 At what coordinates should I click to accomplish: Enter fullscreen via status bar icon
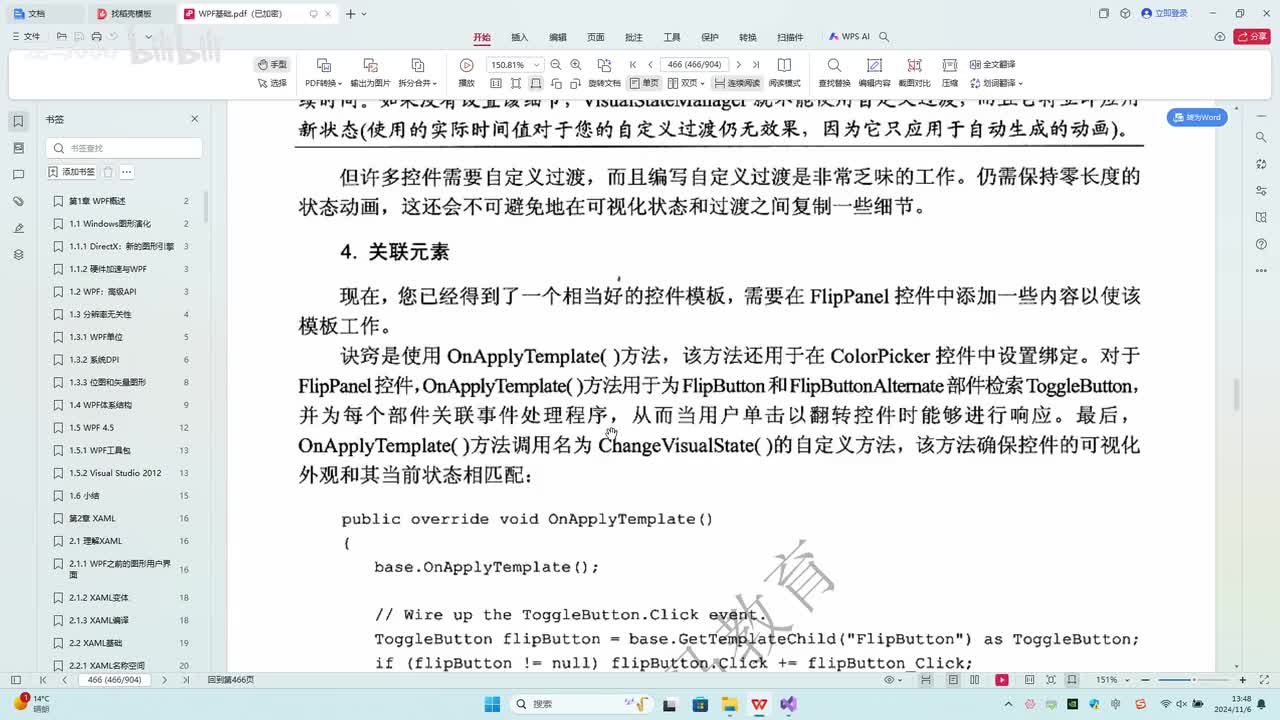click(x=1263, y=680)
